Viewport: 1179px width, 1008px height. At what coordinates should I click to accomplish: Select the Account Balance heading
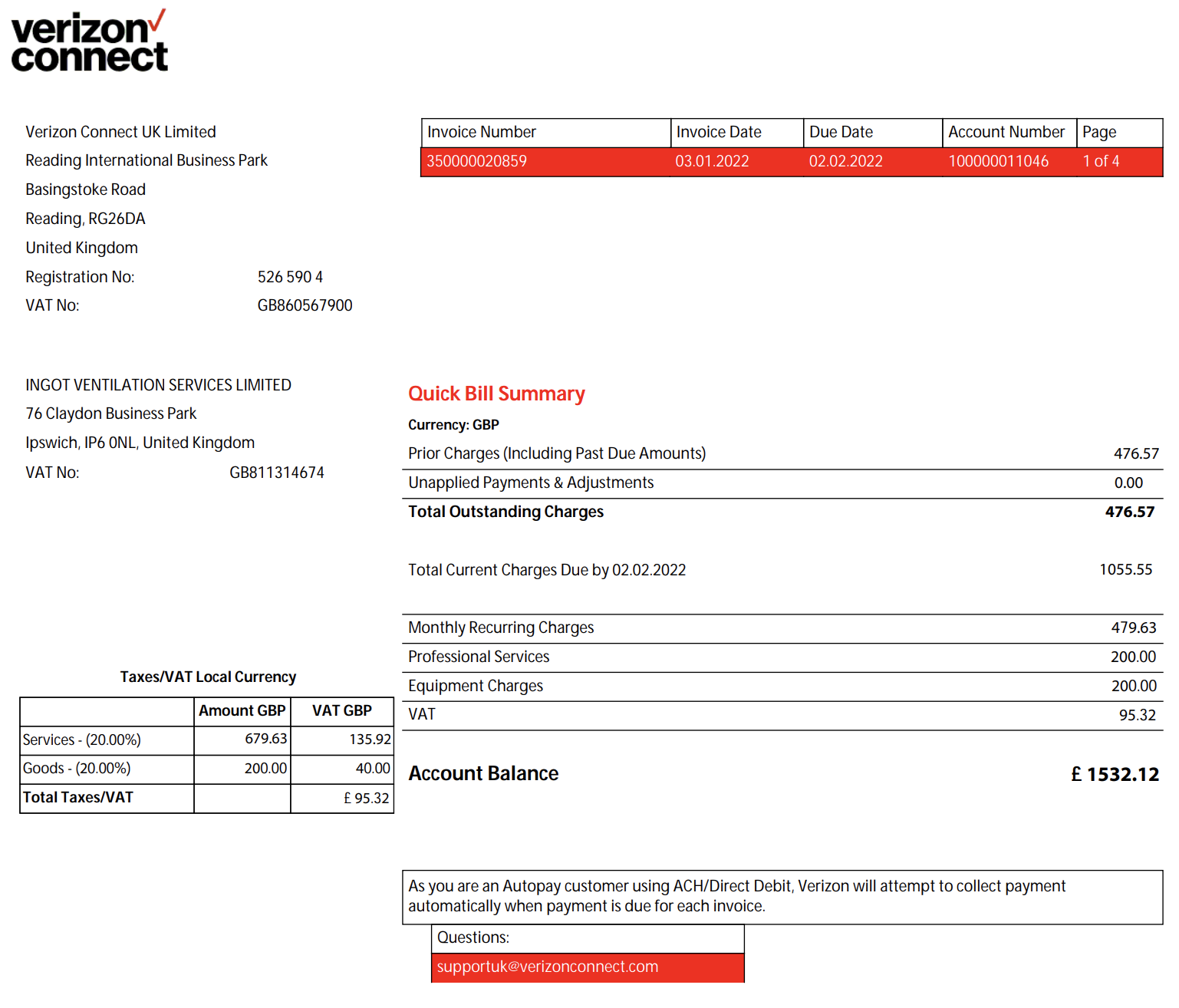(483, 773)
